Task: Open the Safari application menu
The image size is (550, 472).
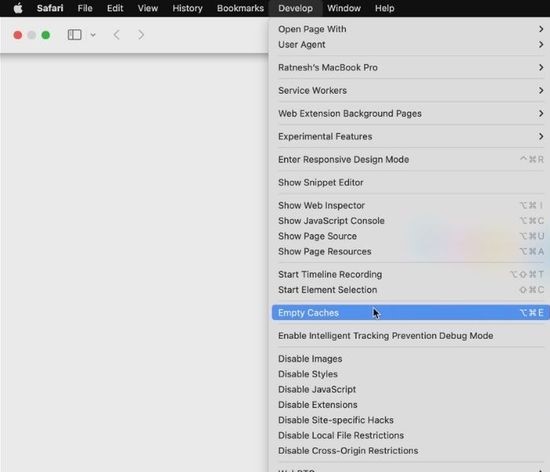Action: (x=50, y=8)
